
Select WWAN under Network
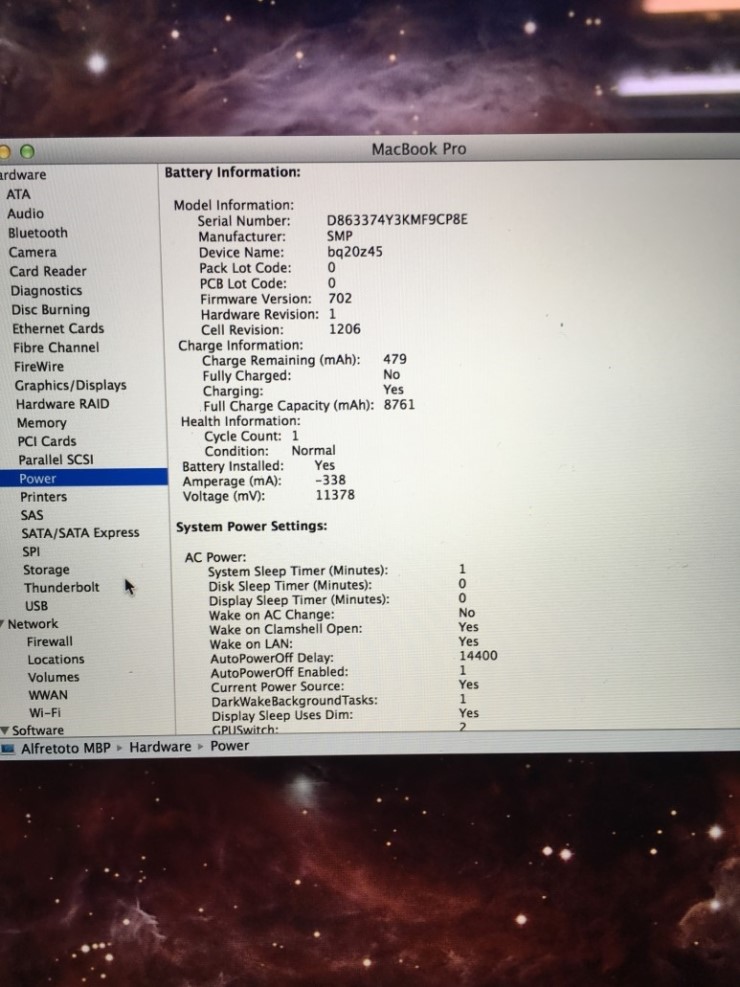48,695
